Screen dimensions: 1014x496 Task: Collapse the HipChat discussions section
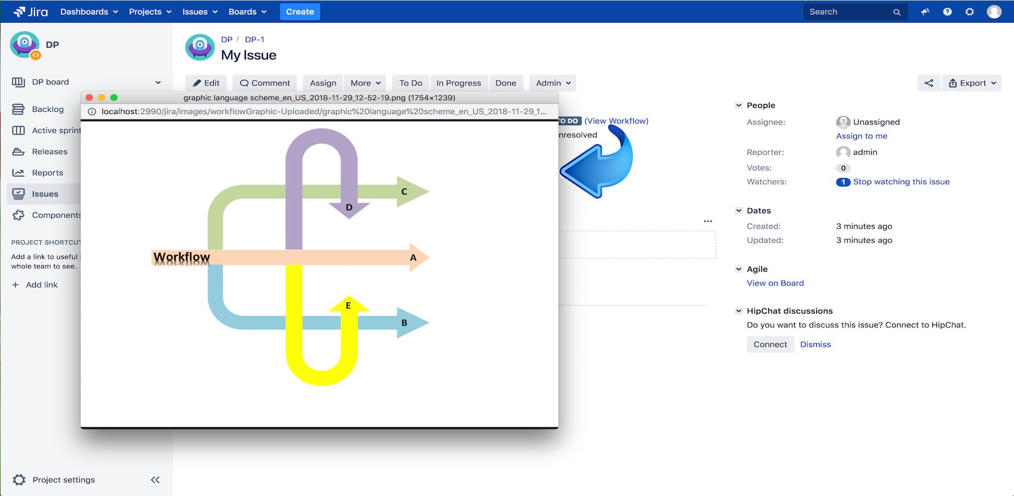point(739,311)
